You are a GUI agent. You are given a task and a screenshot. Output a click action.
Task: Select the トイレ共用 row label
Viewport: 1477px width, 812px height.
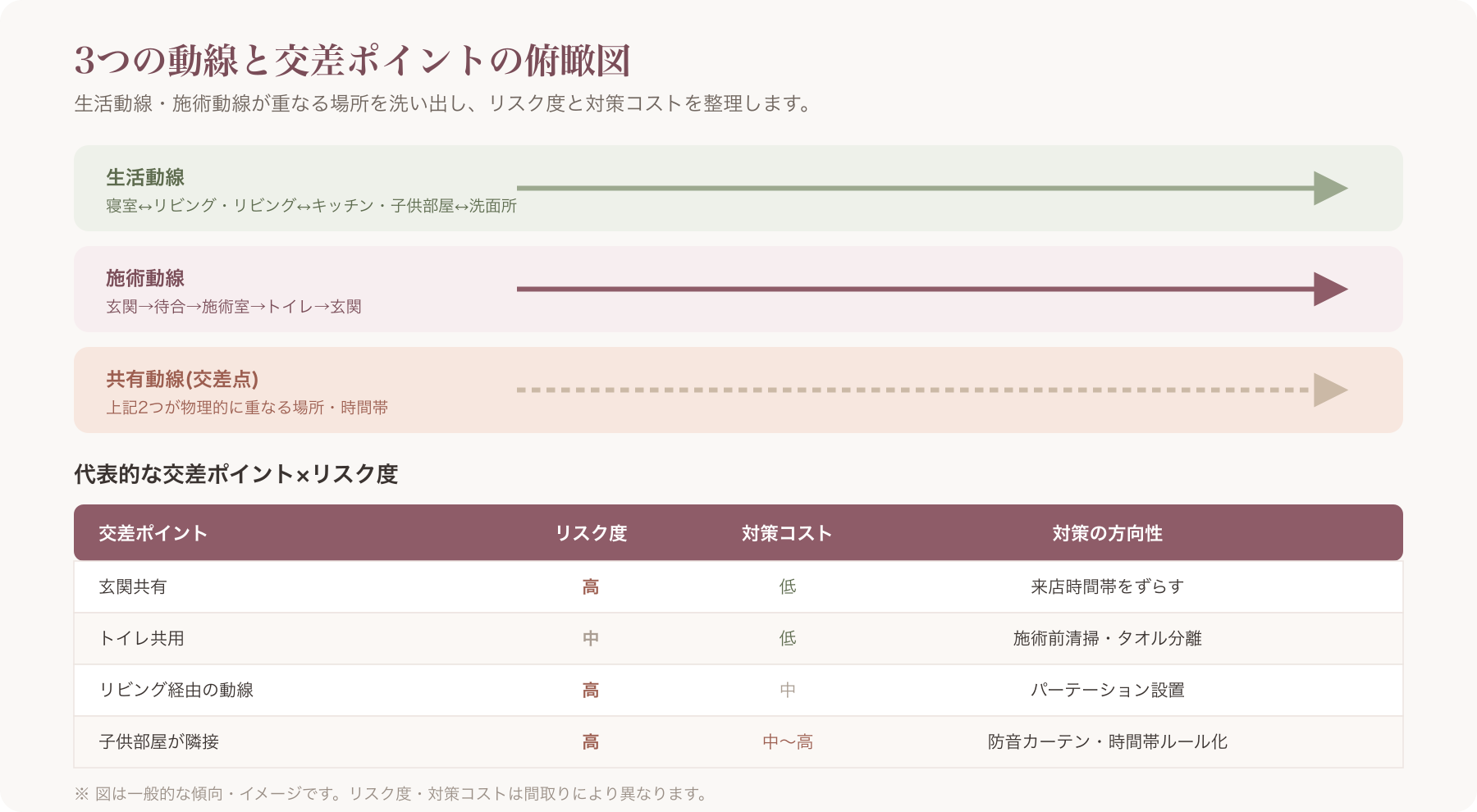(141, 638)
